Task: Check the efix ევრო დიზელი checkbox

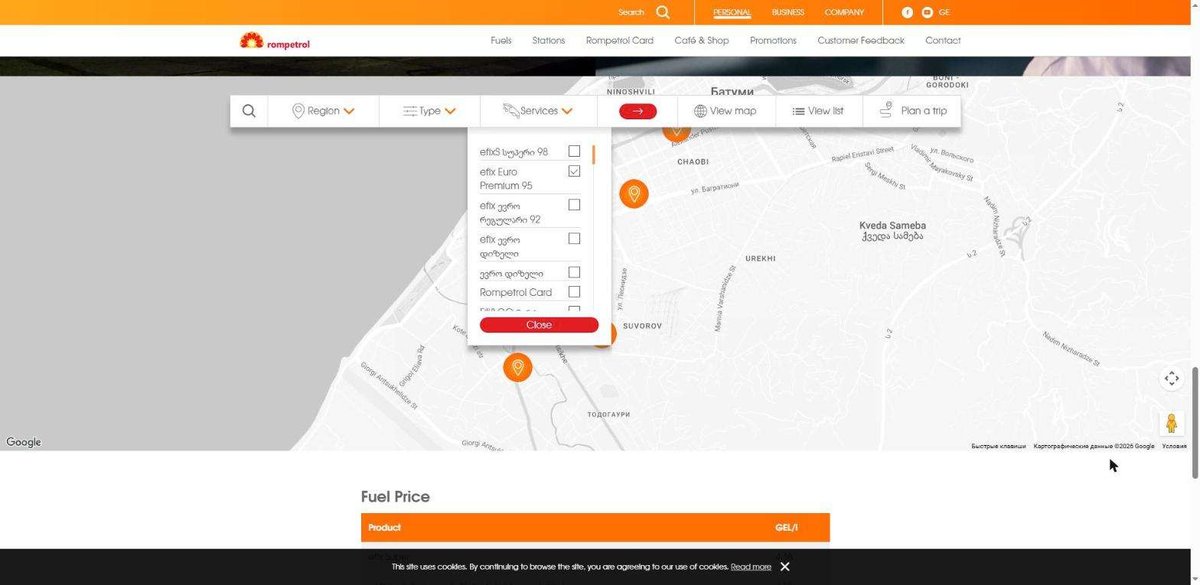Action: click(x=574, y=238)
